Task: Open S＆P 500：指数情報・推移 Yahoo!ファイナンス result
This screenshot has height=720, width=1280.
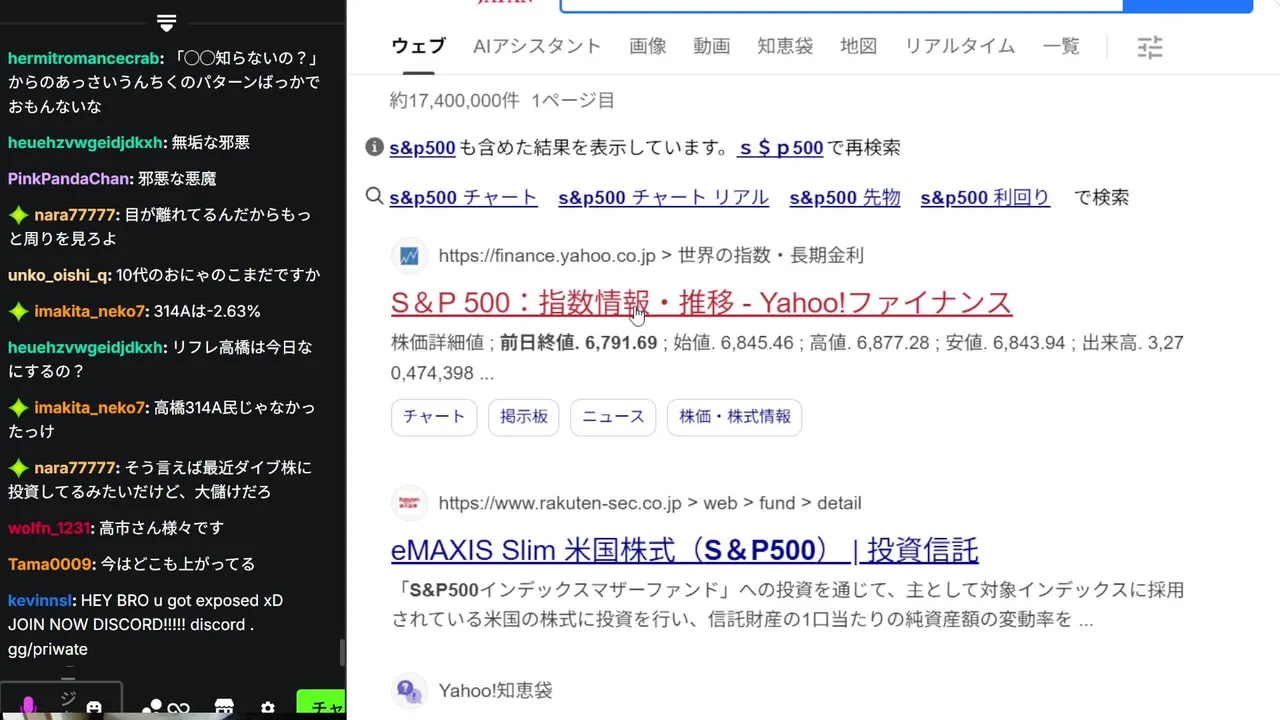Action: (x=701, y=302)
